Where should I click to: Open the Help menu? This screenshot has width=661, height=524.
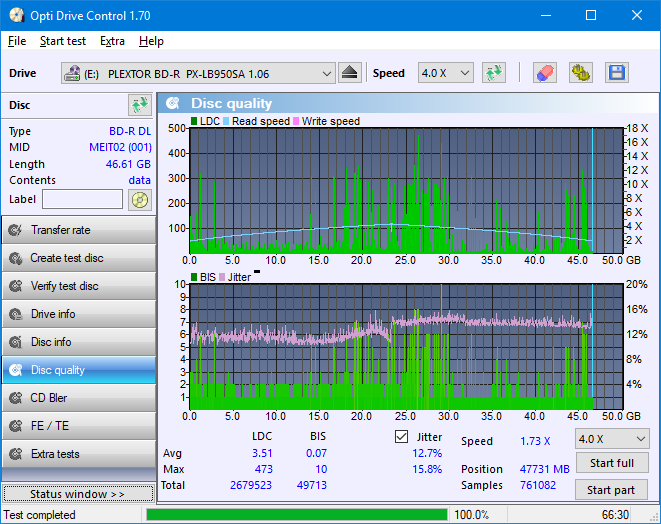click(151, 41)
